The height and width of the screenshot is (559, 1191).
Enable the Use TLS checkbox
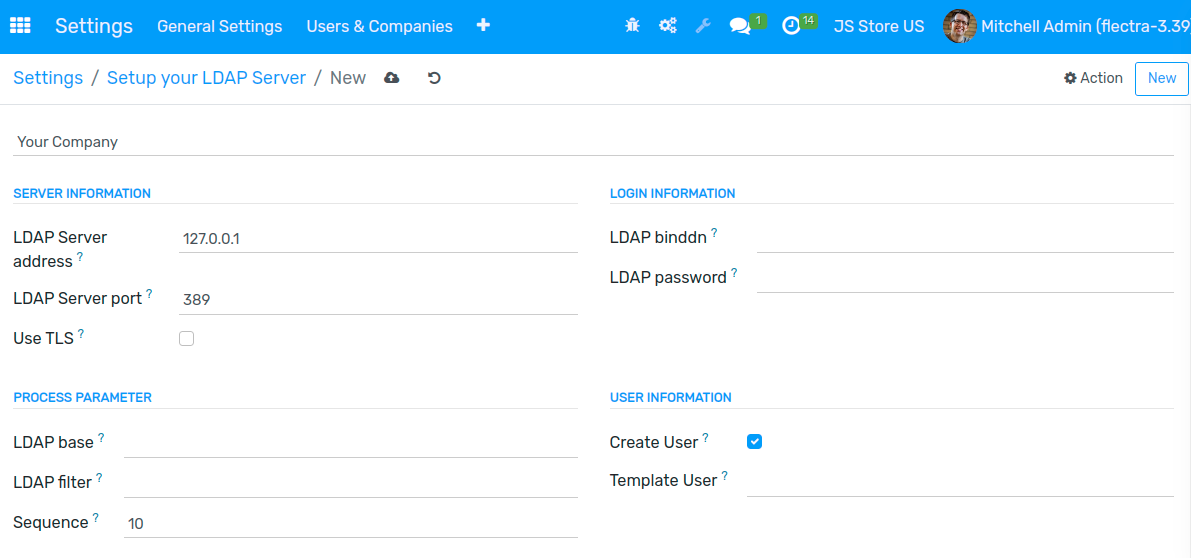click(x=186, y=339)
